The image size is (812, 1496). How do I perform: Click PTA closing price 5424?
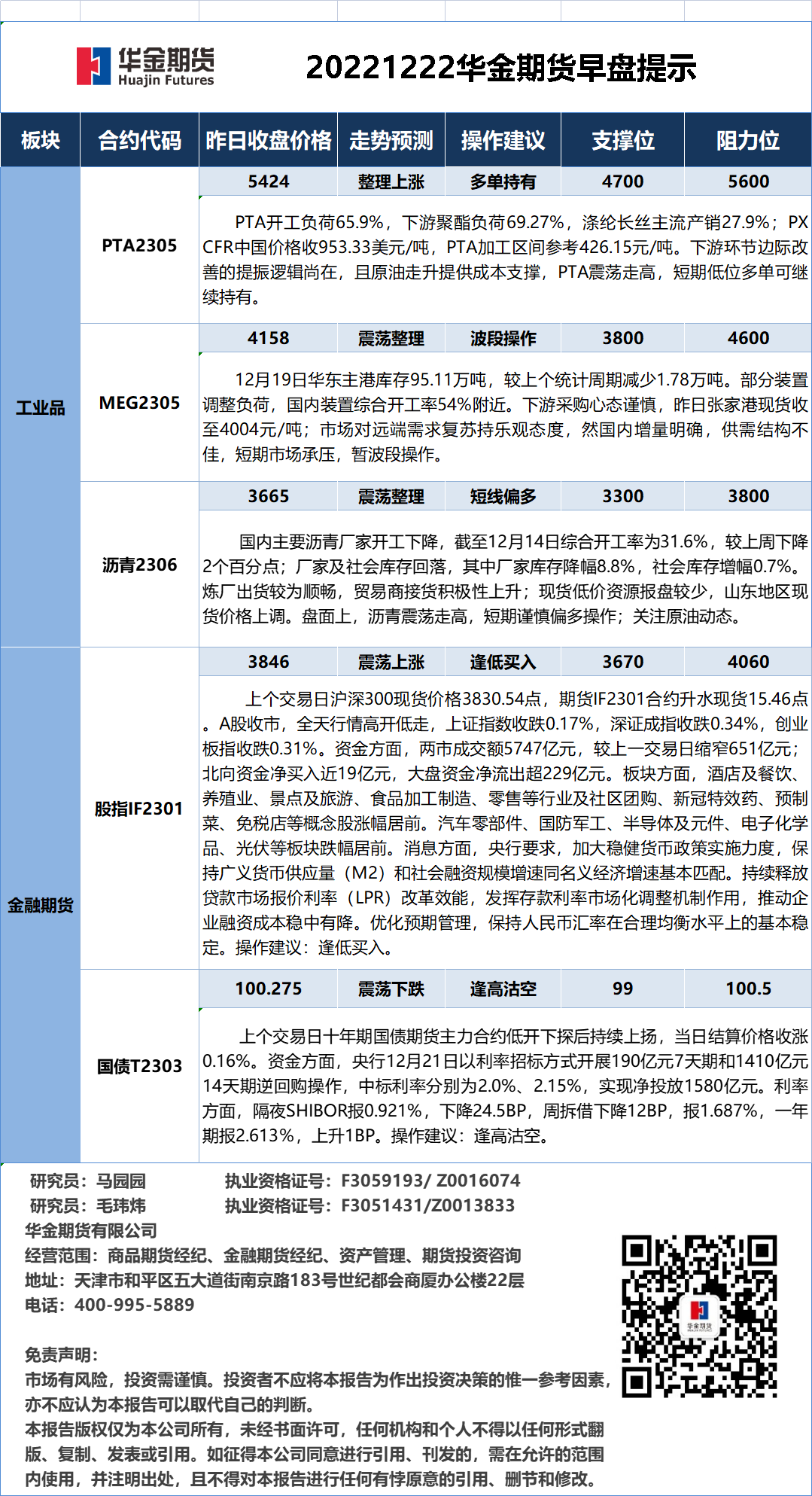tap(269, 181)
